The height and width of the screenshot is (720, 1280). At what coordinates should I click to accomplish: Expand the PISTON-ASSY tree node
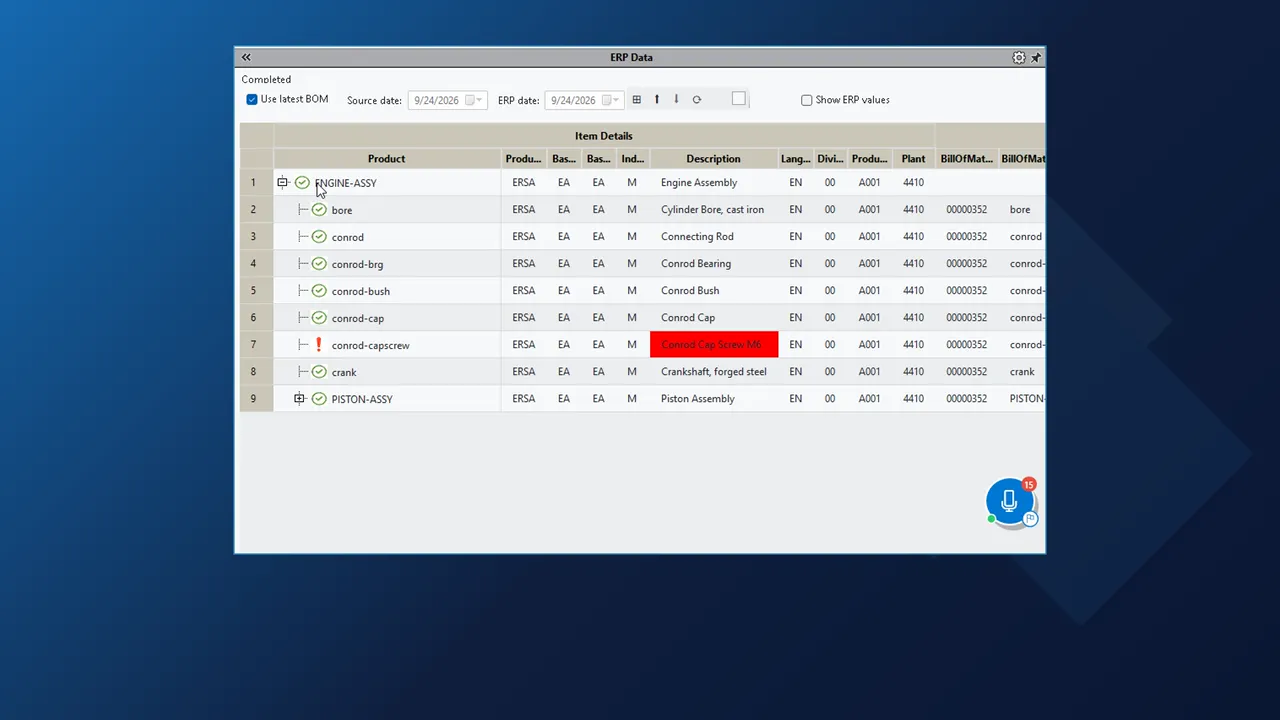pos(299,399)
